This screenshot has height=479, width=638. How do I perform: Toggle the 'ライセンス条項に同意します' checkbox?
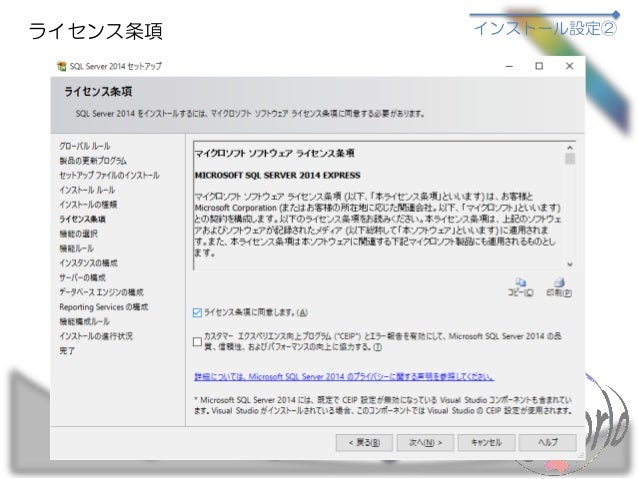coord(197,313)
